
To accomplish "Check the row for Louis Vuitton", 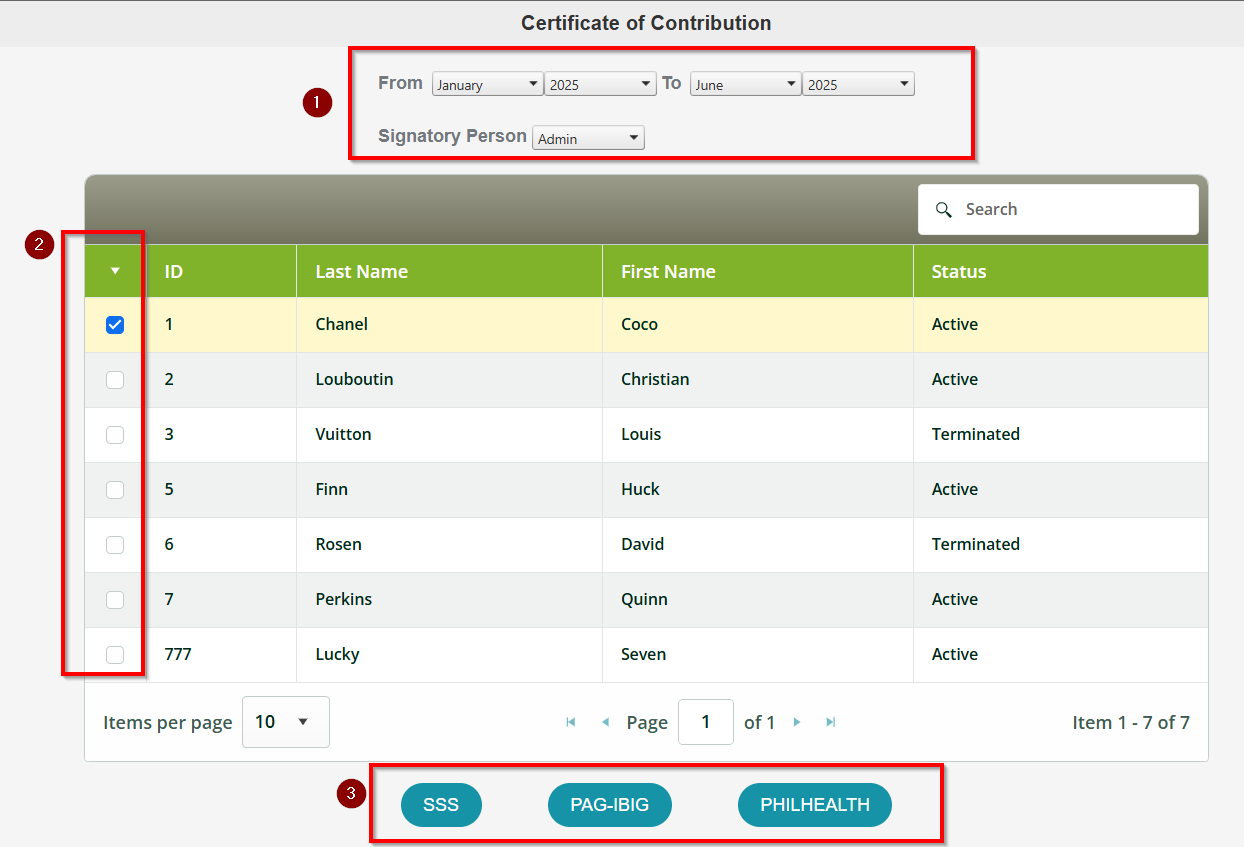I will tap(115, 434).
